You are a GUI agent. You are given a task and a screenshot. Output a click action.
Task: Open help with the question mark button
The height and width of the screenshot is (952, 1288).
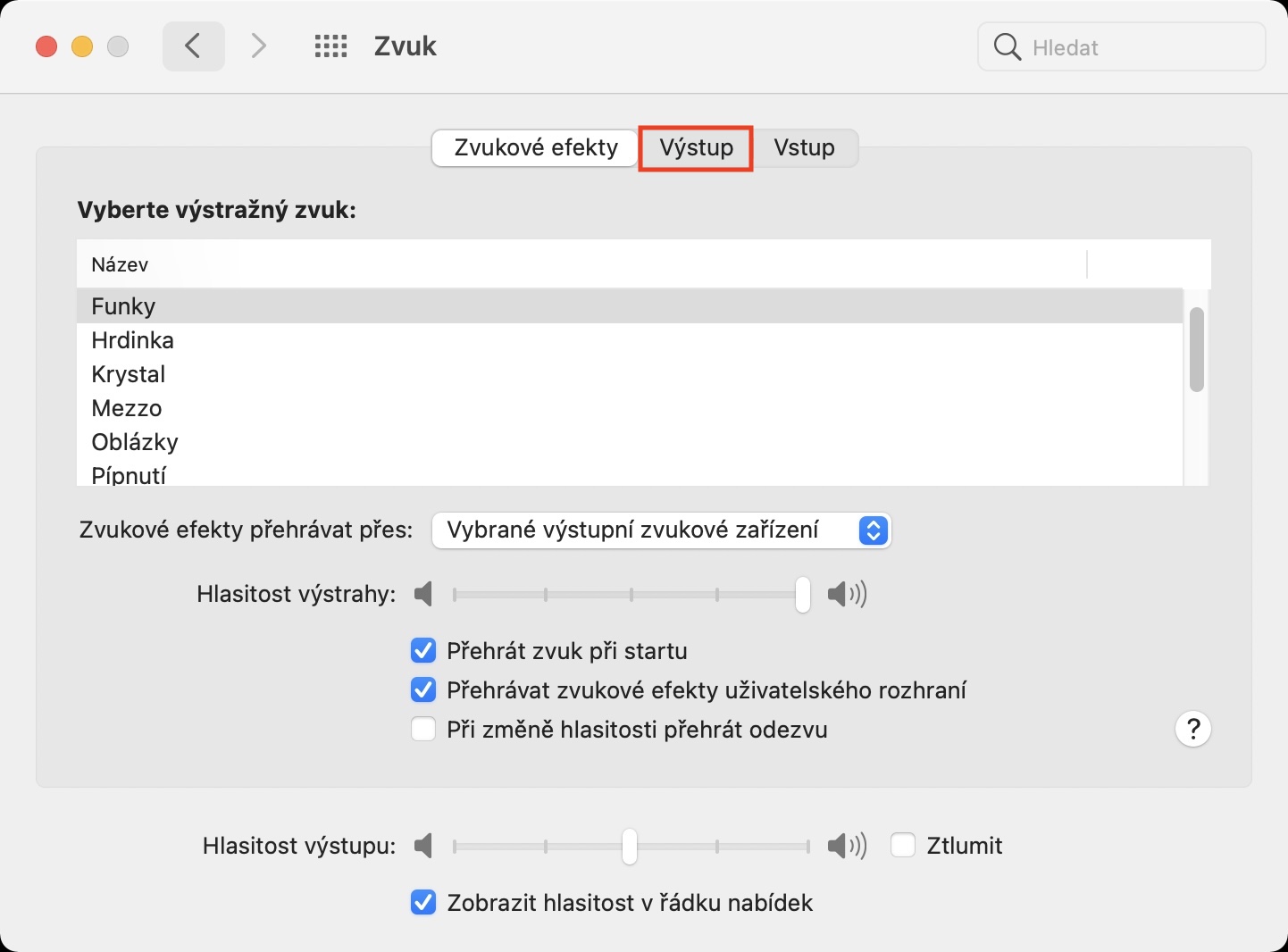(1192, 730)
